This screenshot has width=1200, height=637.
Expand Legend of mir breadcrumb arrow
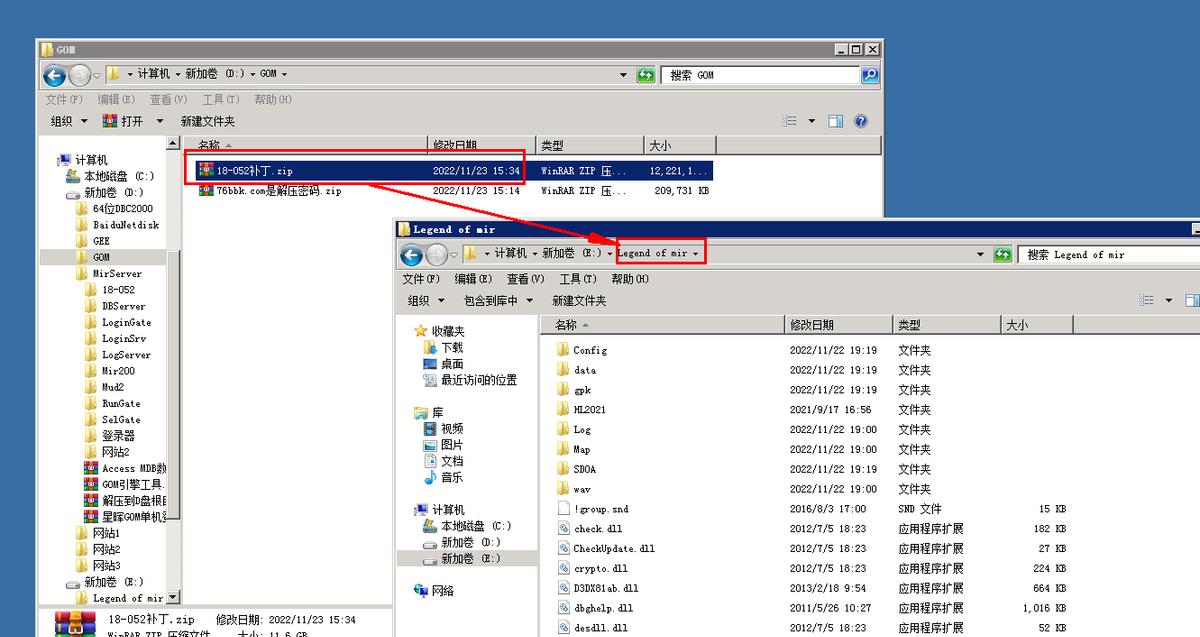click(696, 254)
